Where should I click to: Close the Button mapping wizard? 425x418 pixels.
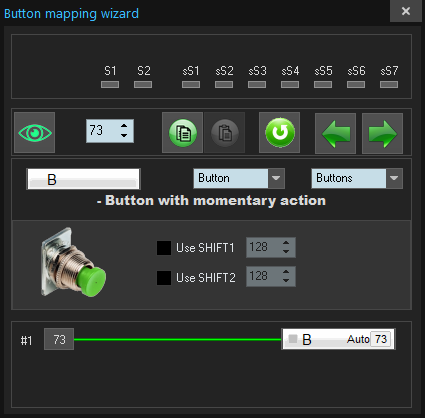tap(406, 11)
